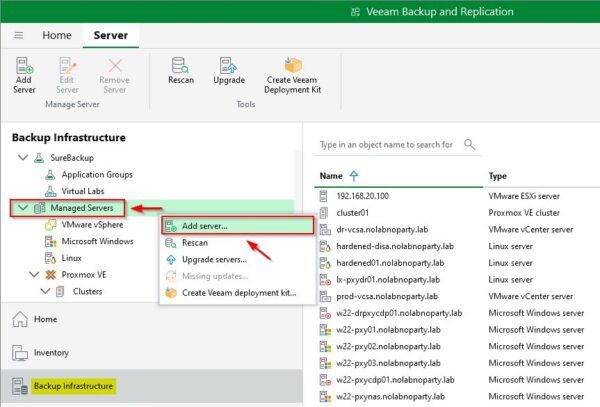Screen dimensions: 600x407
Task: Click the Remove Server ribbon icon
Action: [115, 65]
